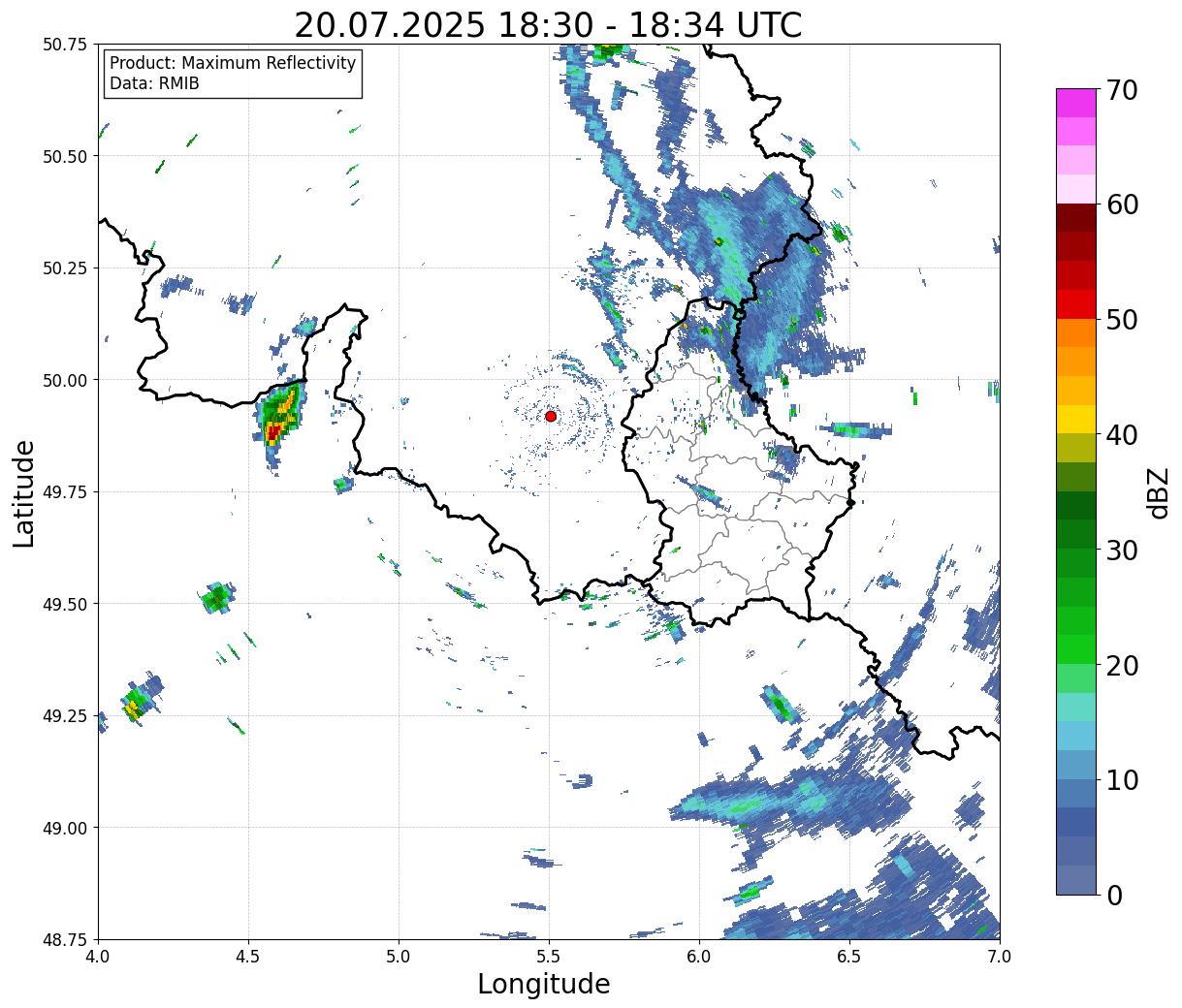Viewport: 1182px width, 1008px height.
Task: Click the longitude tick label 5.0
Action: (399, 957)
